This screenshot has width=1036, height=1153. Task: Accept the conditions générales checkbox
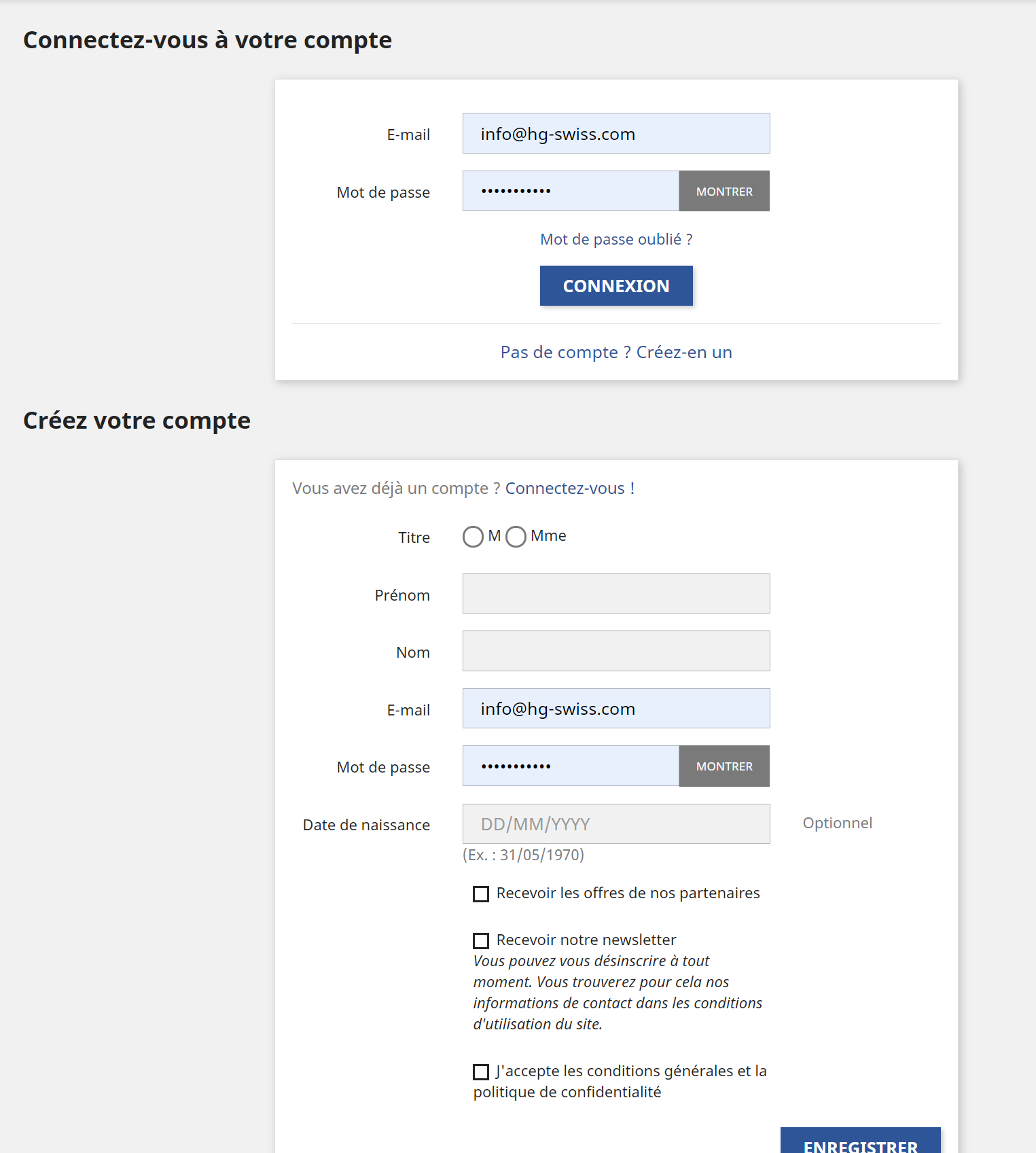point(481,1072)
